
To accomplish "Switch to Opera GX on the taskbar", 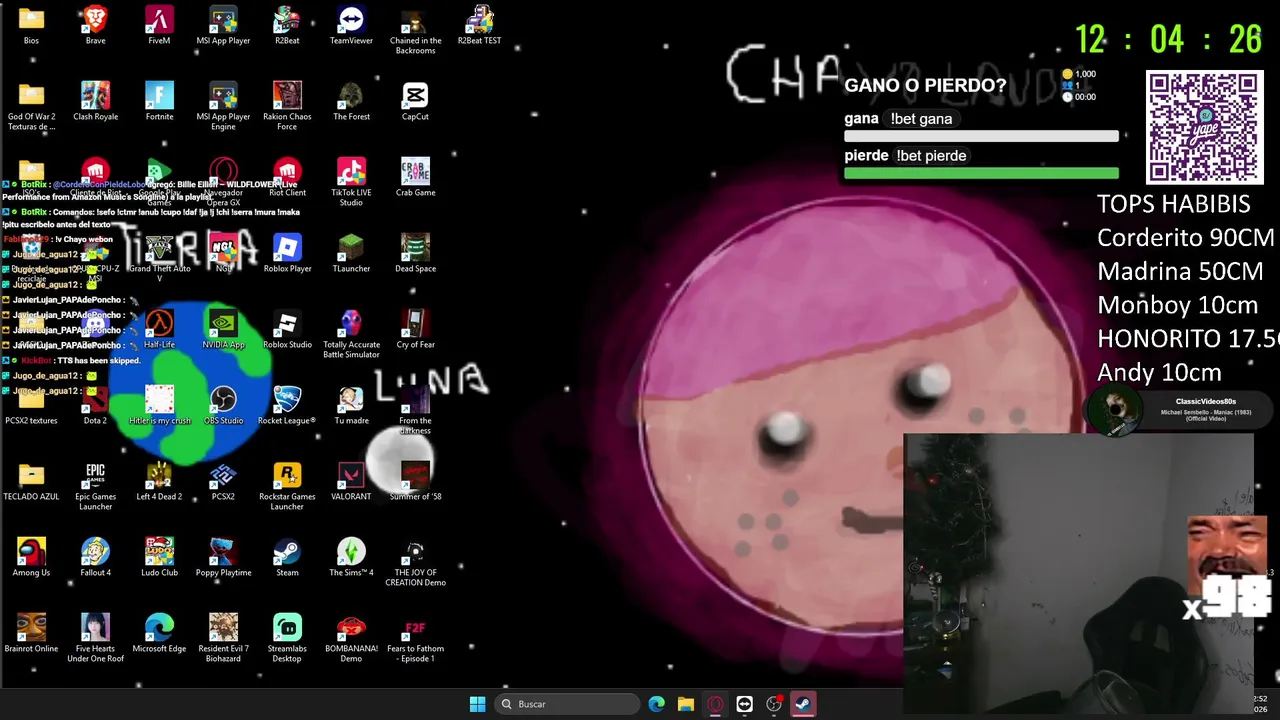I will click(715, 704).
